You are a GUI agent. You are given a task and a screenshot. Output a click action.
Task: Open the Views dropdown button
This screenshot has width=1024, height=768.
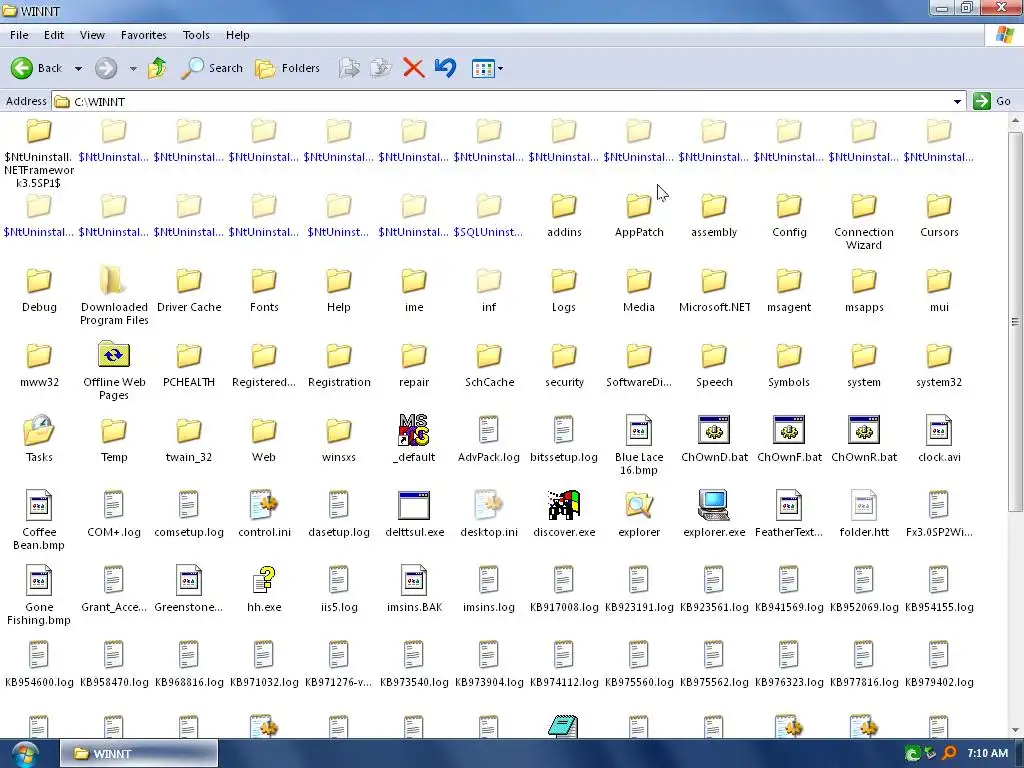[x=487, y=69]
